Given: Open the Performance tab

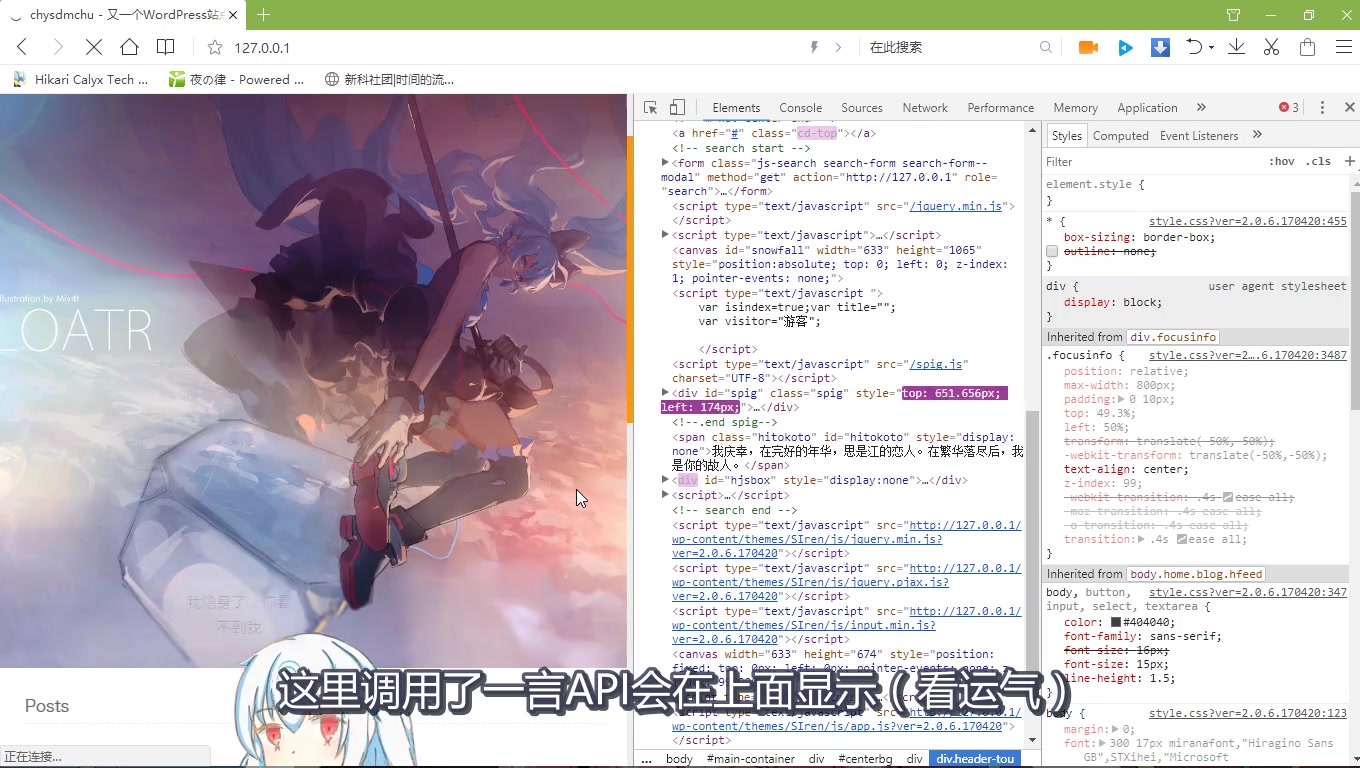Looking at the screenshot, I should (x=1000, y=107).
